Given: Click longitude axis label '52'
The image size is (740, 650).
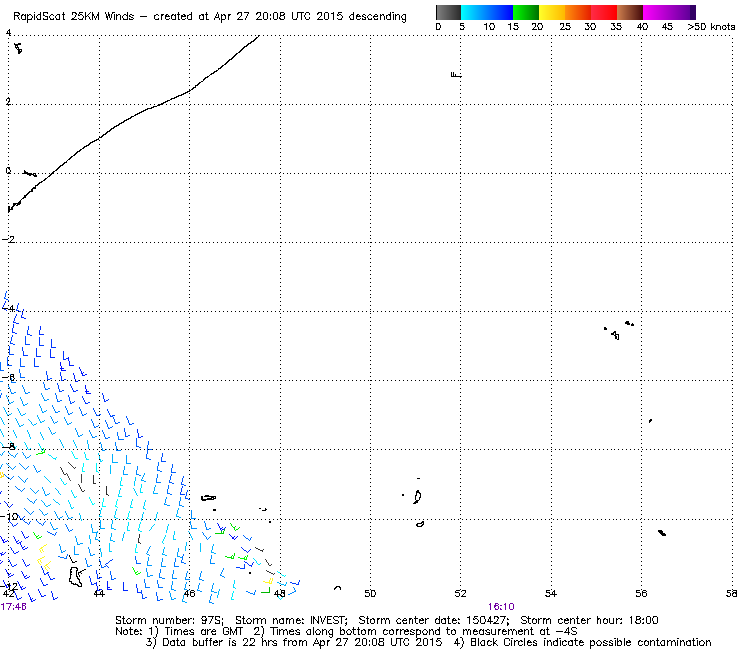Looking at the screenshot, I should click(x=461, y=593).
